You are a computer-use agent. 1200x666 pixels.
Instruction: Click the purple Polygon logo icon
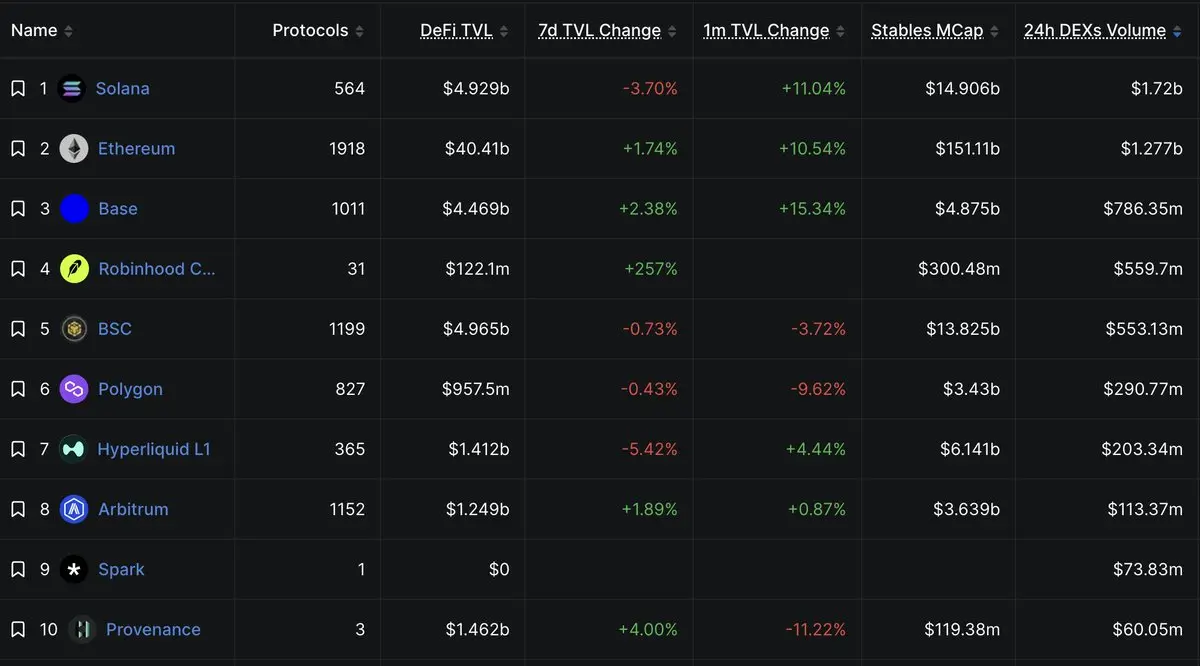click(74, 389)
